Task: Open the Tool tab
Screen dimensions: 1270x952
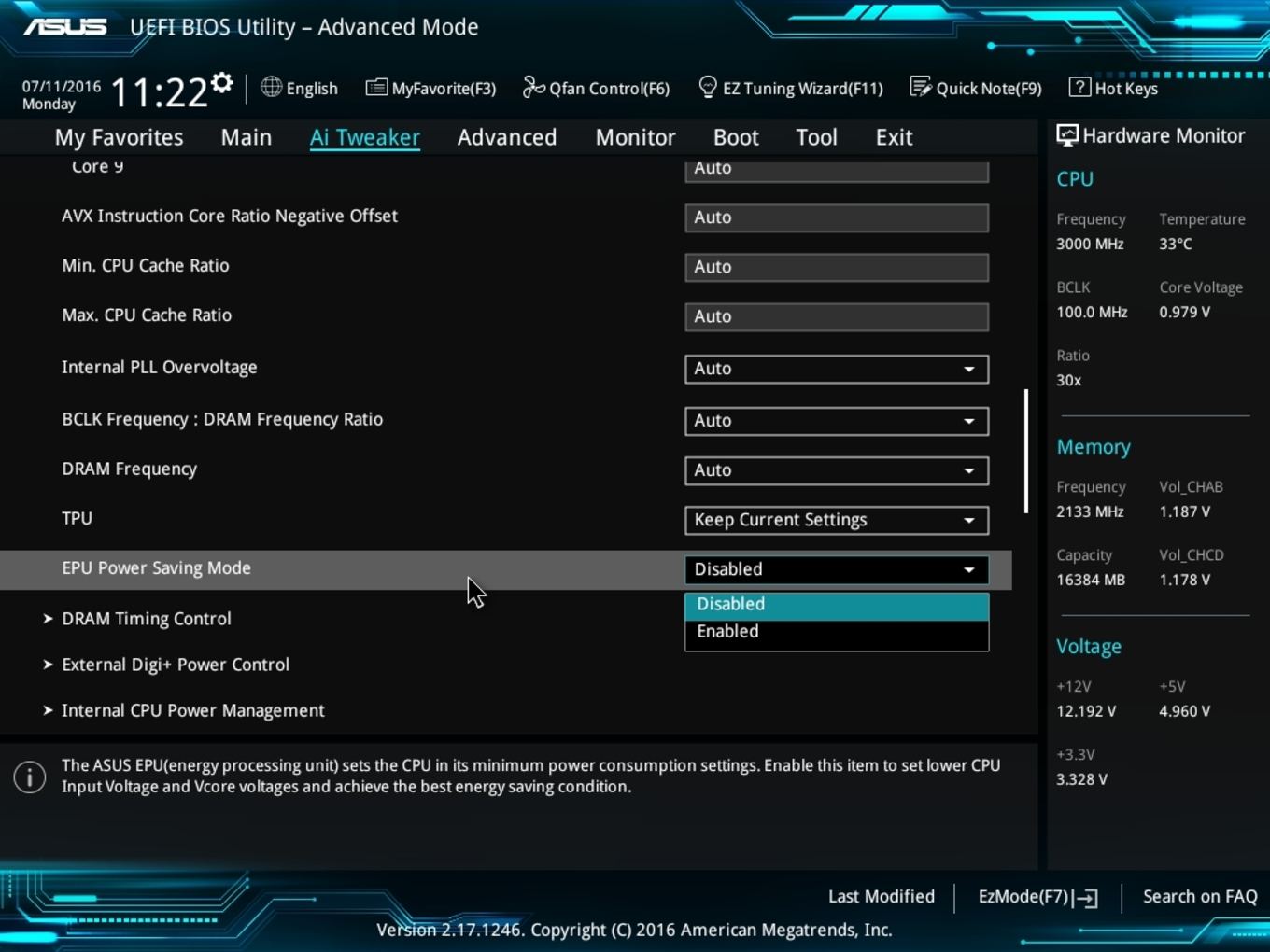Action: click(x=816, y=137)
